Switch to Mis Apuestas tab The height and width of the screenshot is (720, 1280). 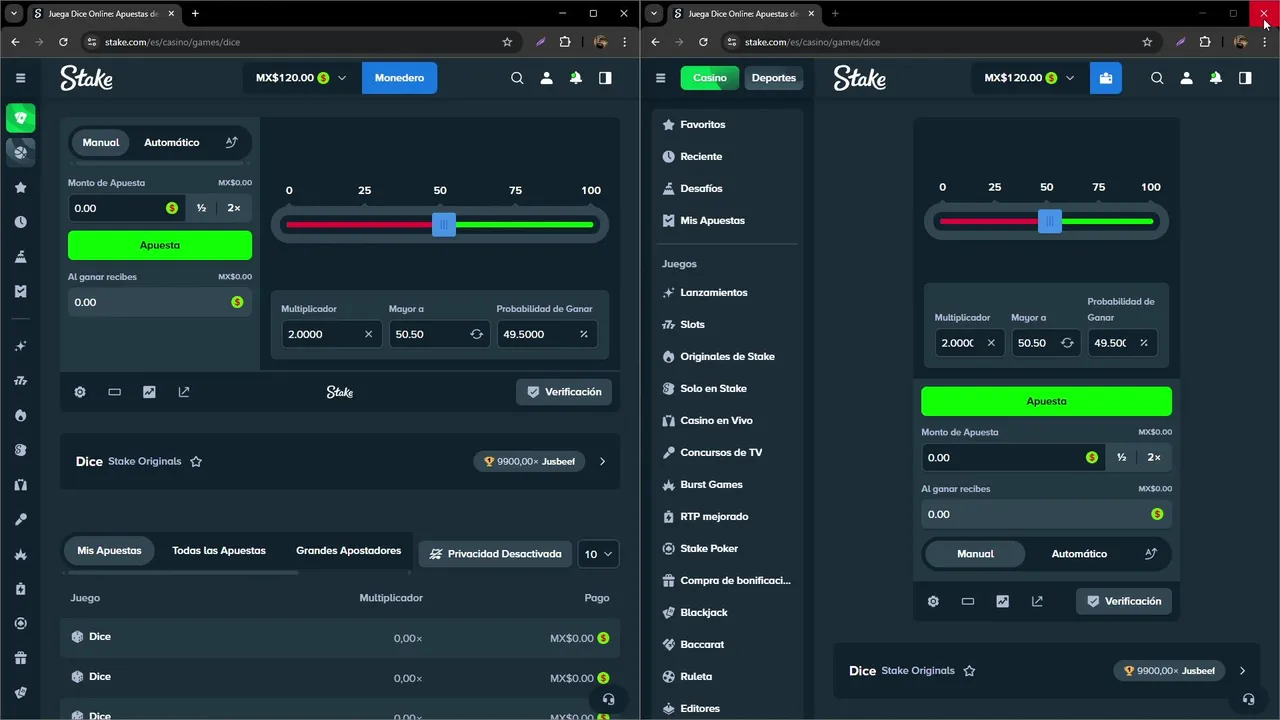coord(109,551)
